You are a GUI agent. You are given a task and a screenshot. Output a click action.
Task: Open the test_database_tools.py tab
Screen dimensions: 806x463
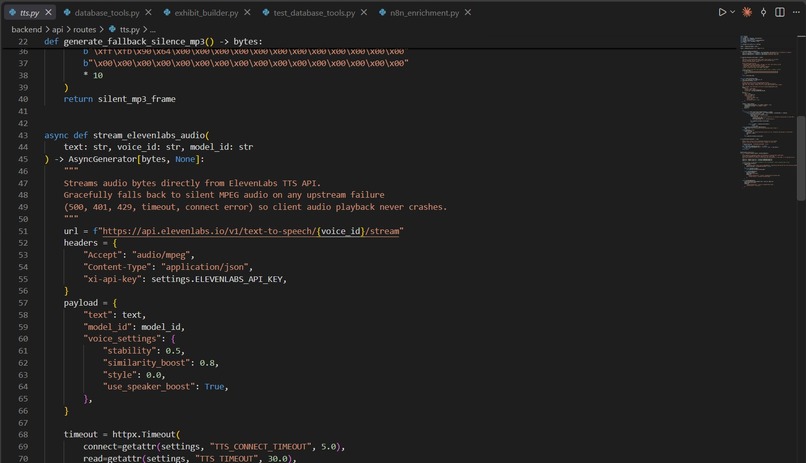(x=314, y=13)
